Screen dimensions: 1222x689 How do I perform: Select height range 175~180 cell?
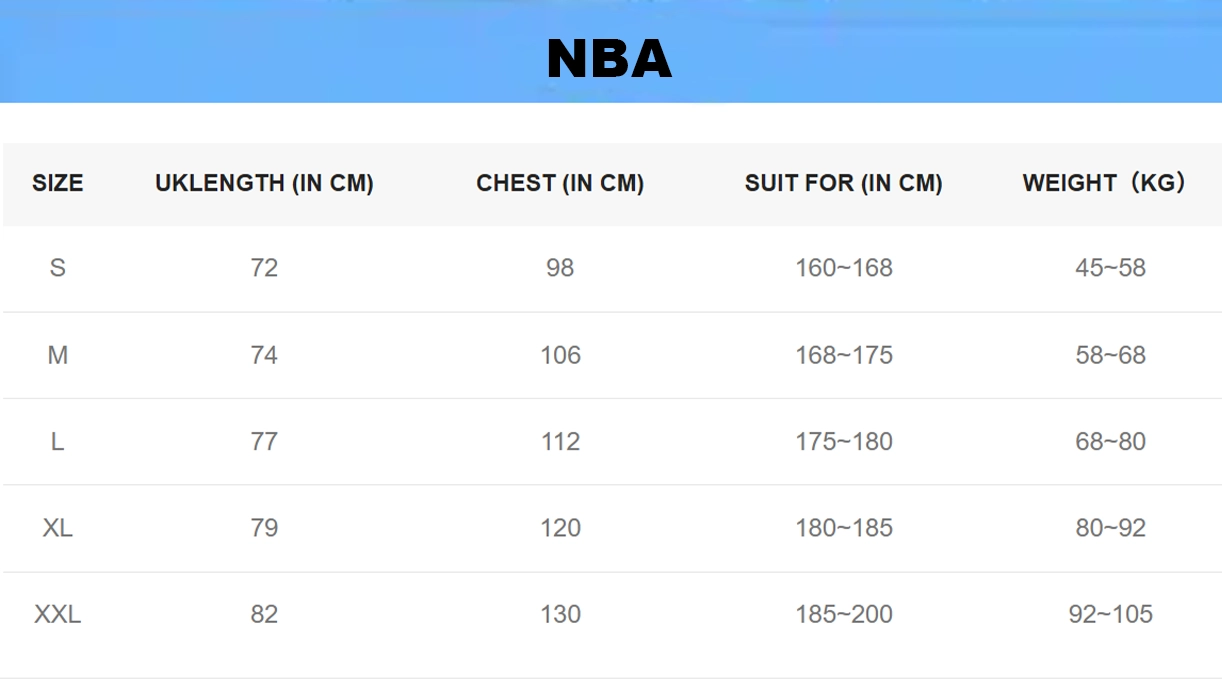point(843,442)
